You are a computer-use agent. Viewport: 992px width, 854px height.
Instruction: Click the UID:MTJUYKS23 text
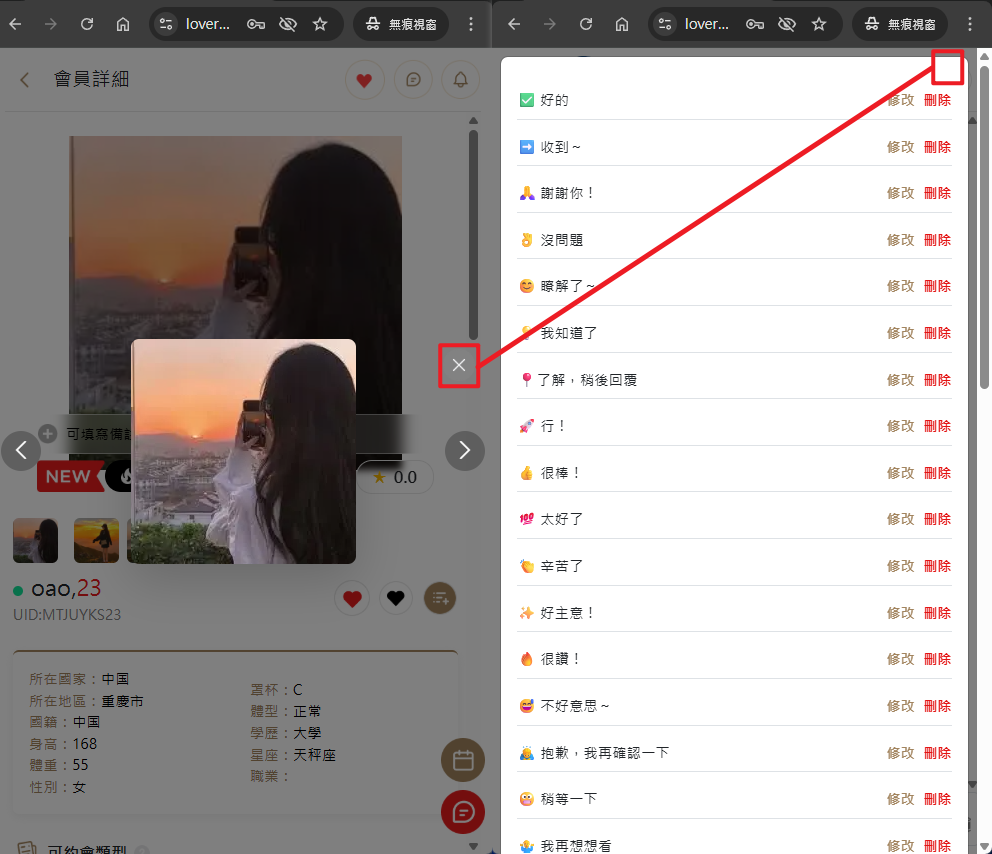67,615
